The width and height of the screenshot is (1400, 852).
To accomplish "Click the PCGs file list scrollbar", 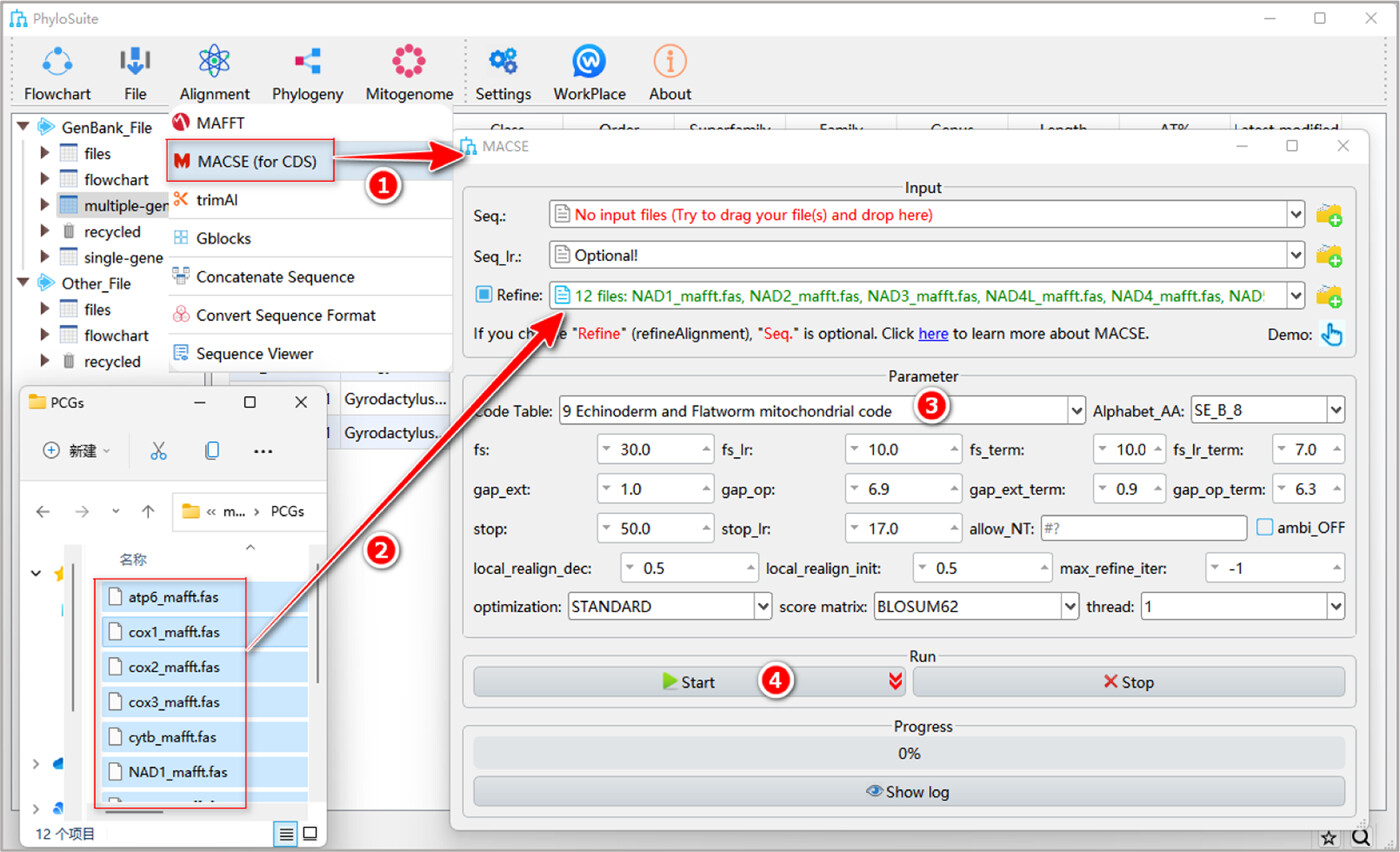I will click(x=318, y=622).
